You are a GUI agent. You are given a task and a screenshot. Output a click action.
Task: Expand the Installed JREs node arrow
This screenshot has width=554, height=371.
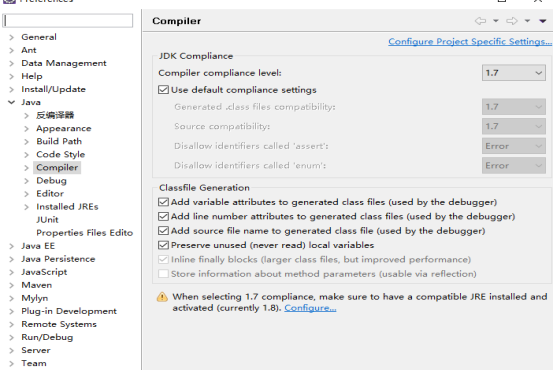[x=26, y=207]
